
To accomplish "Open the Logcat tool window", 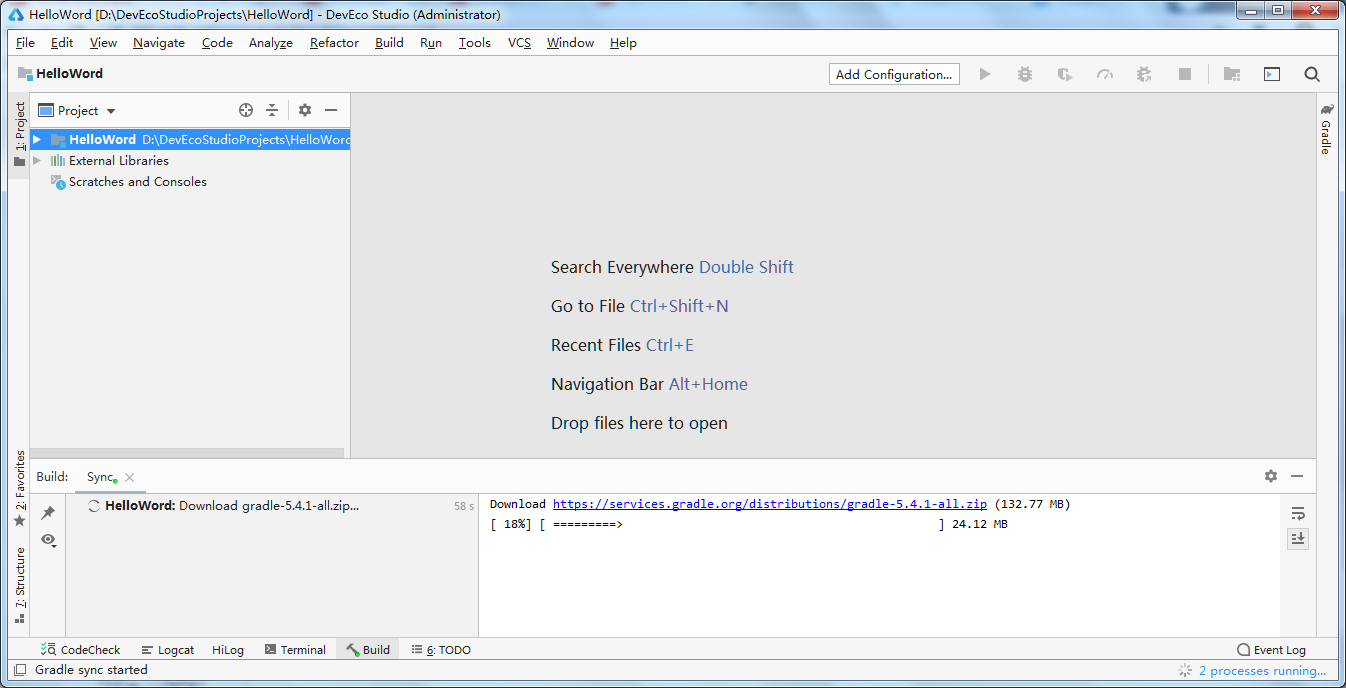I will tap(168, 650).
